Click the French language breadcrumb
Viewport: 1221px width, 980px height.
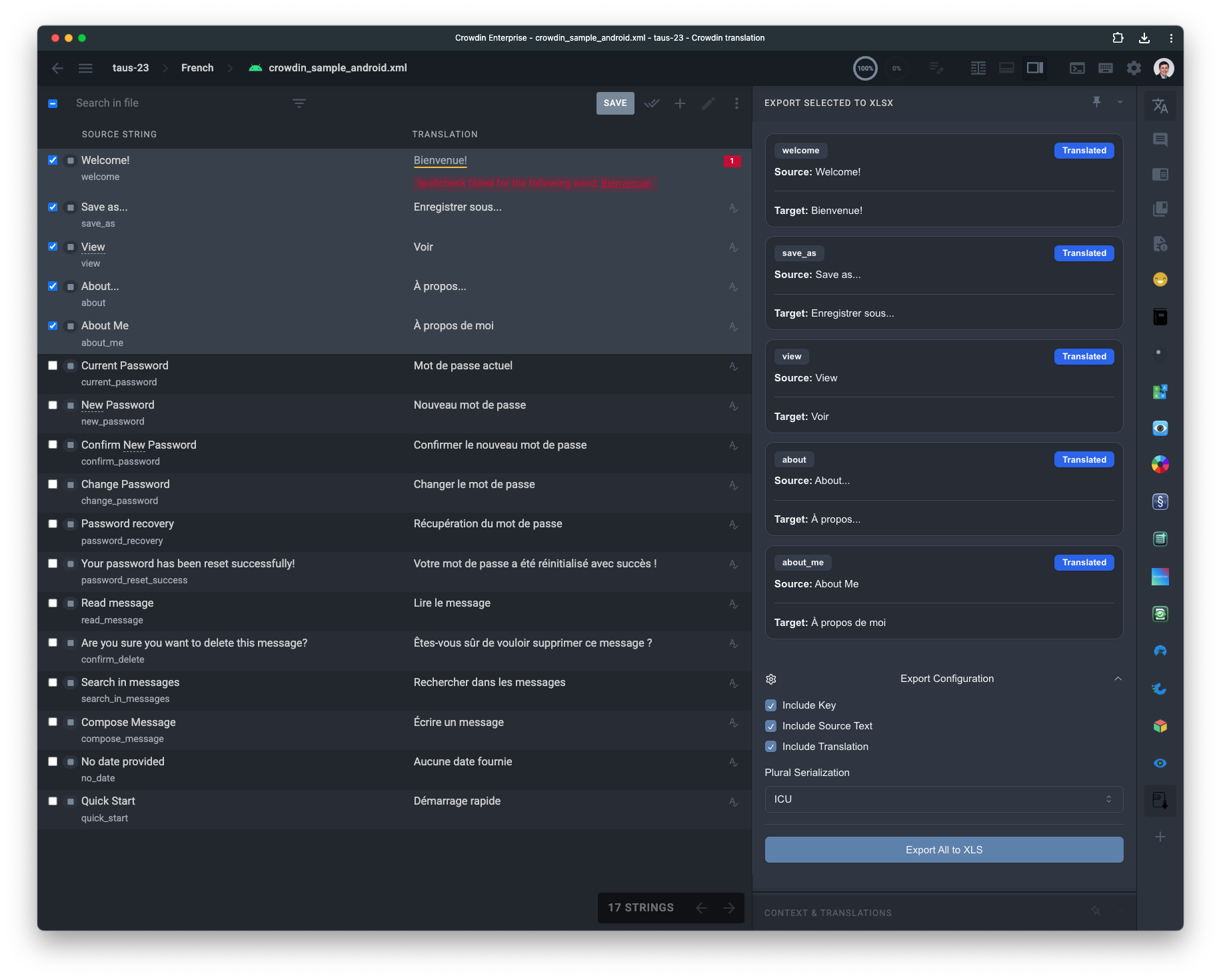197,68
